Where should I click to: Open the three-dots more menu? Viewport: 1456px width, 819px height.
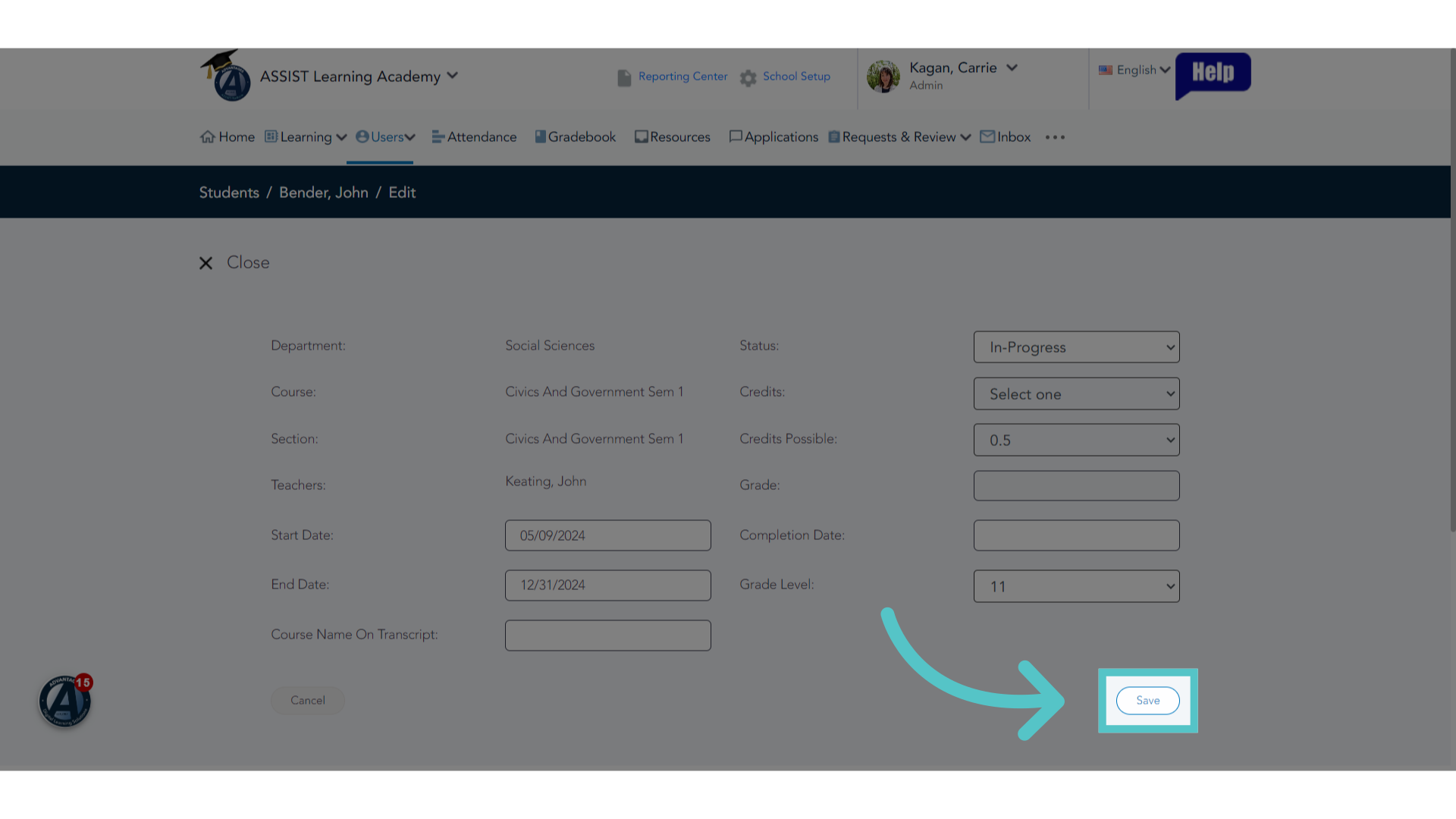(x=1055, y=137)
